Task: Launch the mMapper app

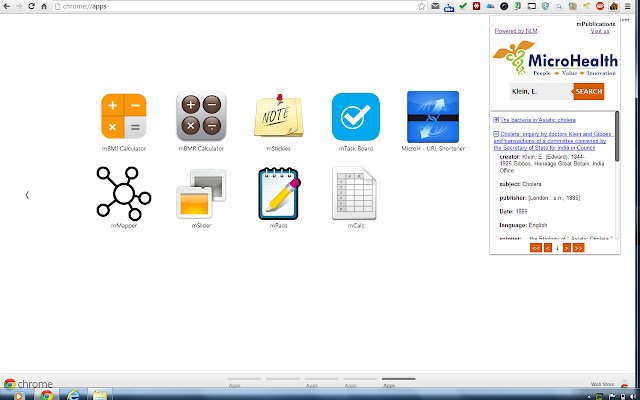Action: [124, 193]
